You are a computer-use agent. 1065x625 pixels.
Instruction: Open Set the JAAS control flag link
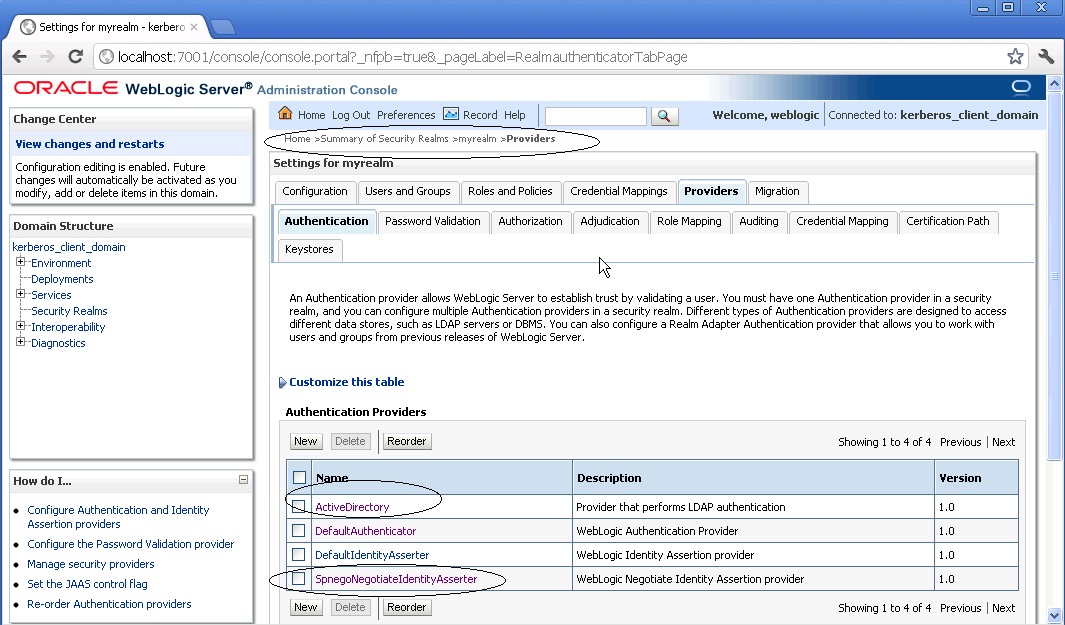[87, 584]
